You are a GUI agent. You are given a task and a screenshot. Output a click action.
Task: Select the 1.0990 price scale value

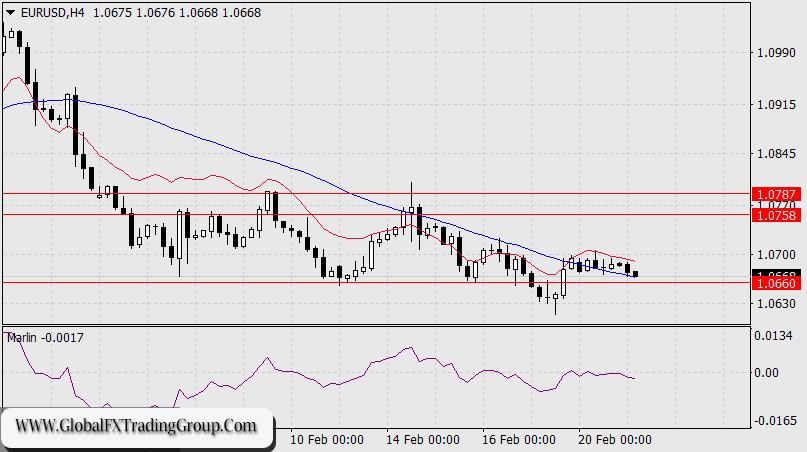776,53
